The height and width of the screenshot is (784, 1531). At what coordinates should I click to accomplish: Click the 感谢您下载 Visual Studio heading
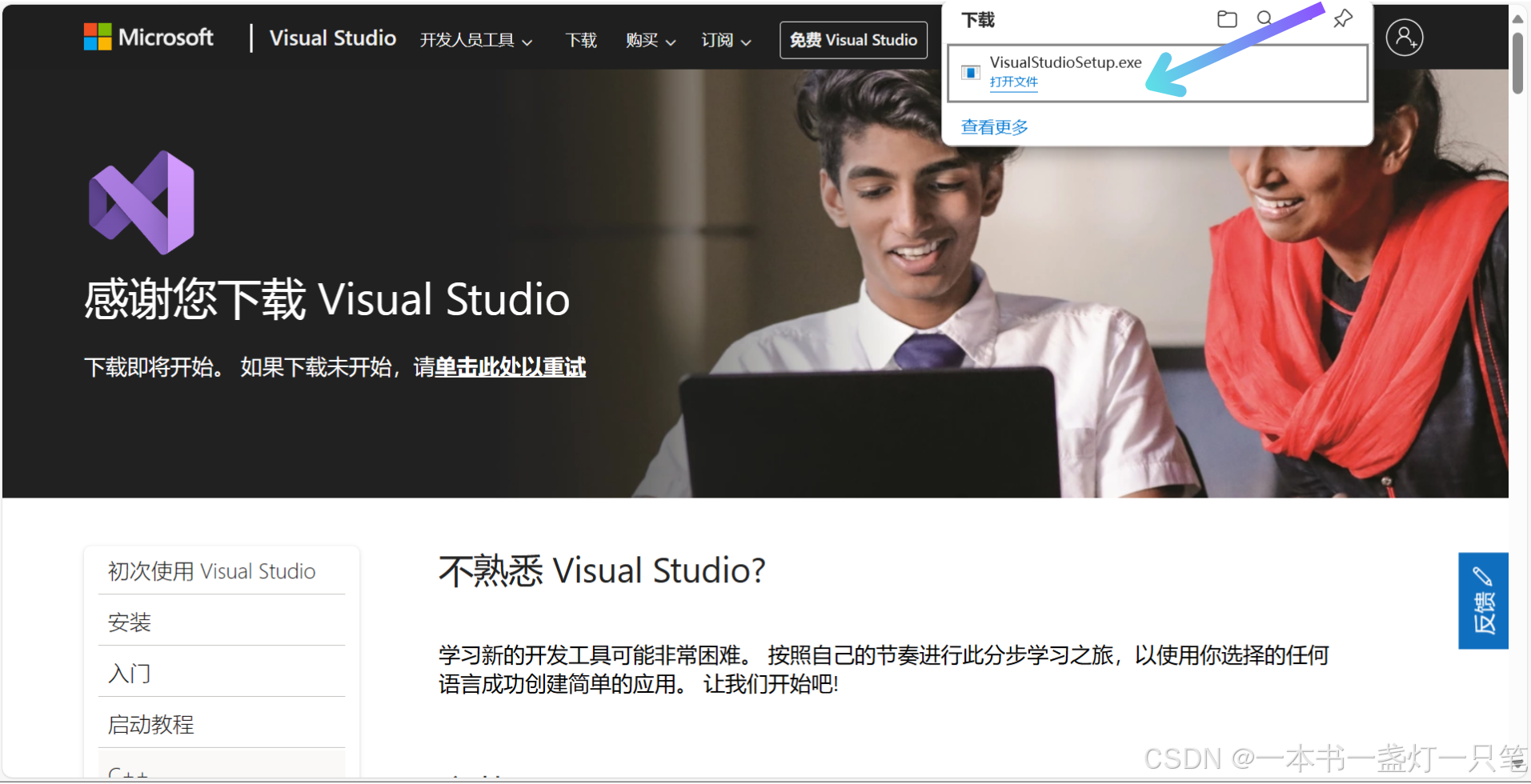point(327,299)
